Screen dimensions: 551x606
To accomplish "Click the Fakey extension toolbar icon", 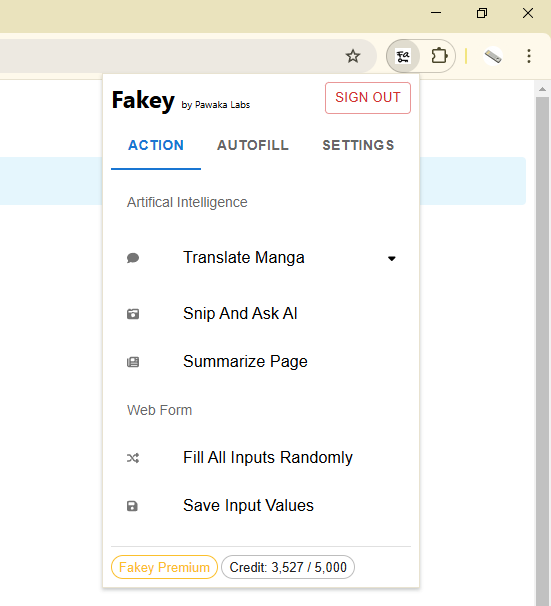I will click(403, 56).
